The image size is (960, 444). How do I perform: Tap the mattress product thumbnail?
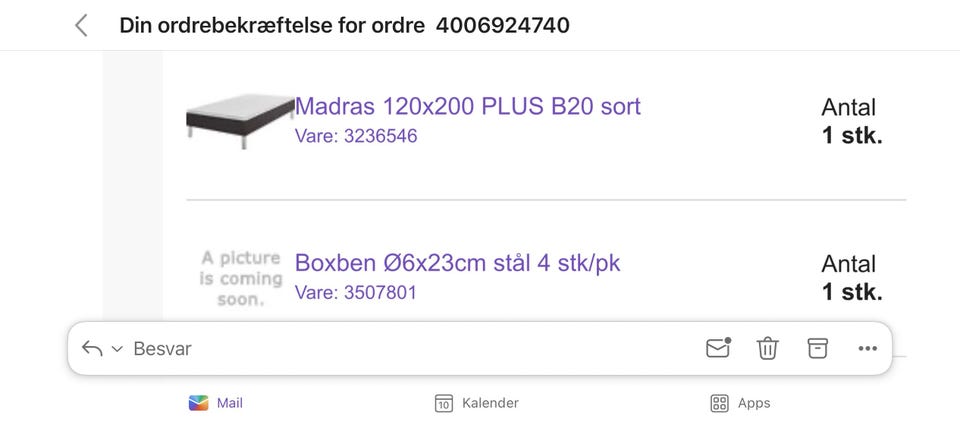click(241, 121)
